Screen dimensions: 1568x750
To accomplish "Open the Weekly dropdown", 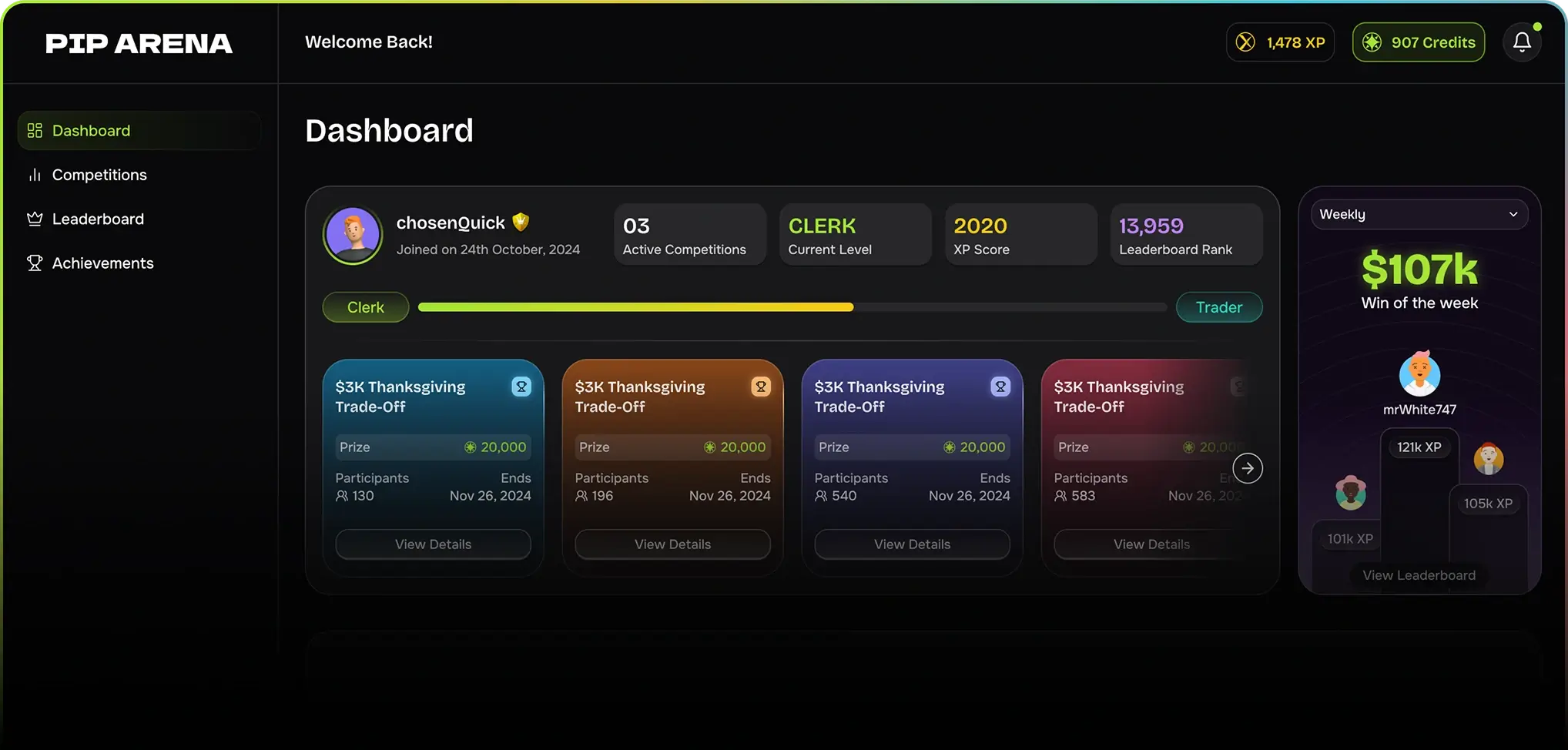I will pos(1419,214).
